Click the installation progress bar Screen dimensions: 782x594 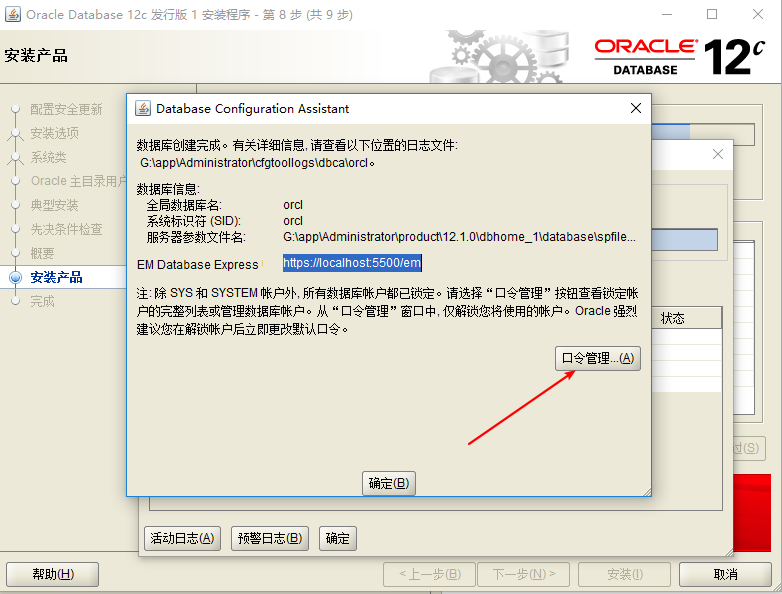pyautogui.click(x=703, y=134)
